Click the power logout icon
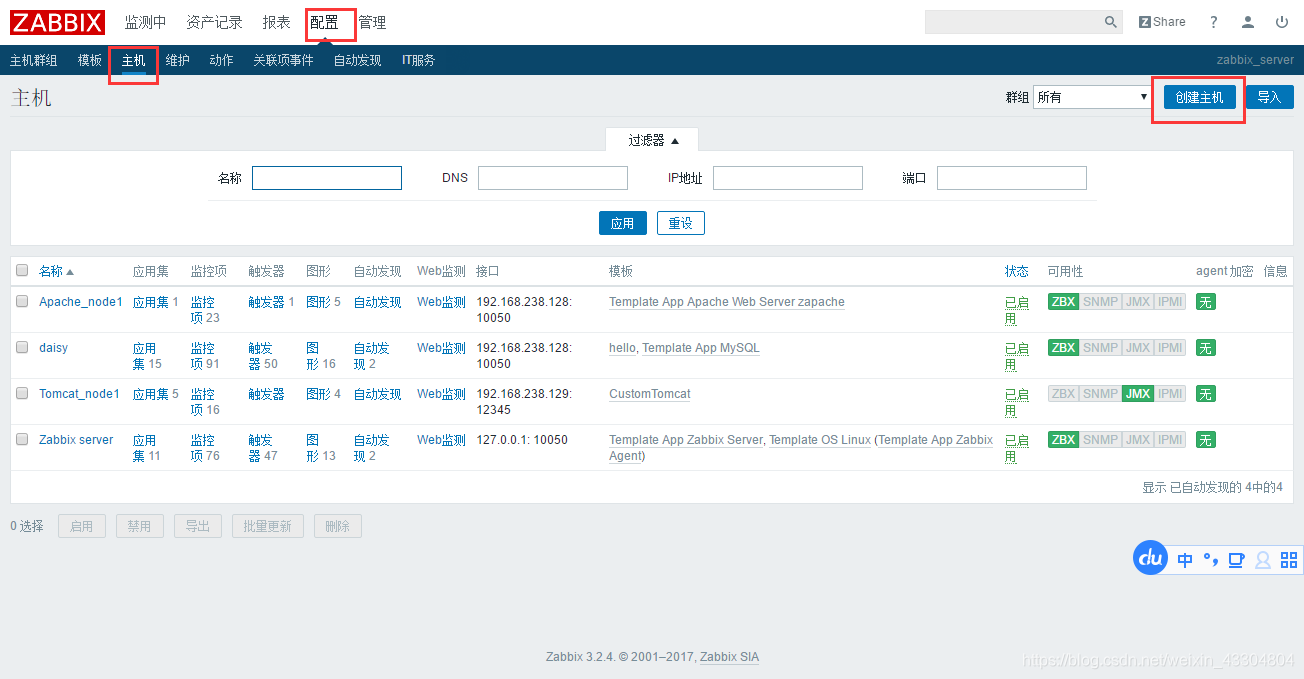 [x=1282, y=22]
